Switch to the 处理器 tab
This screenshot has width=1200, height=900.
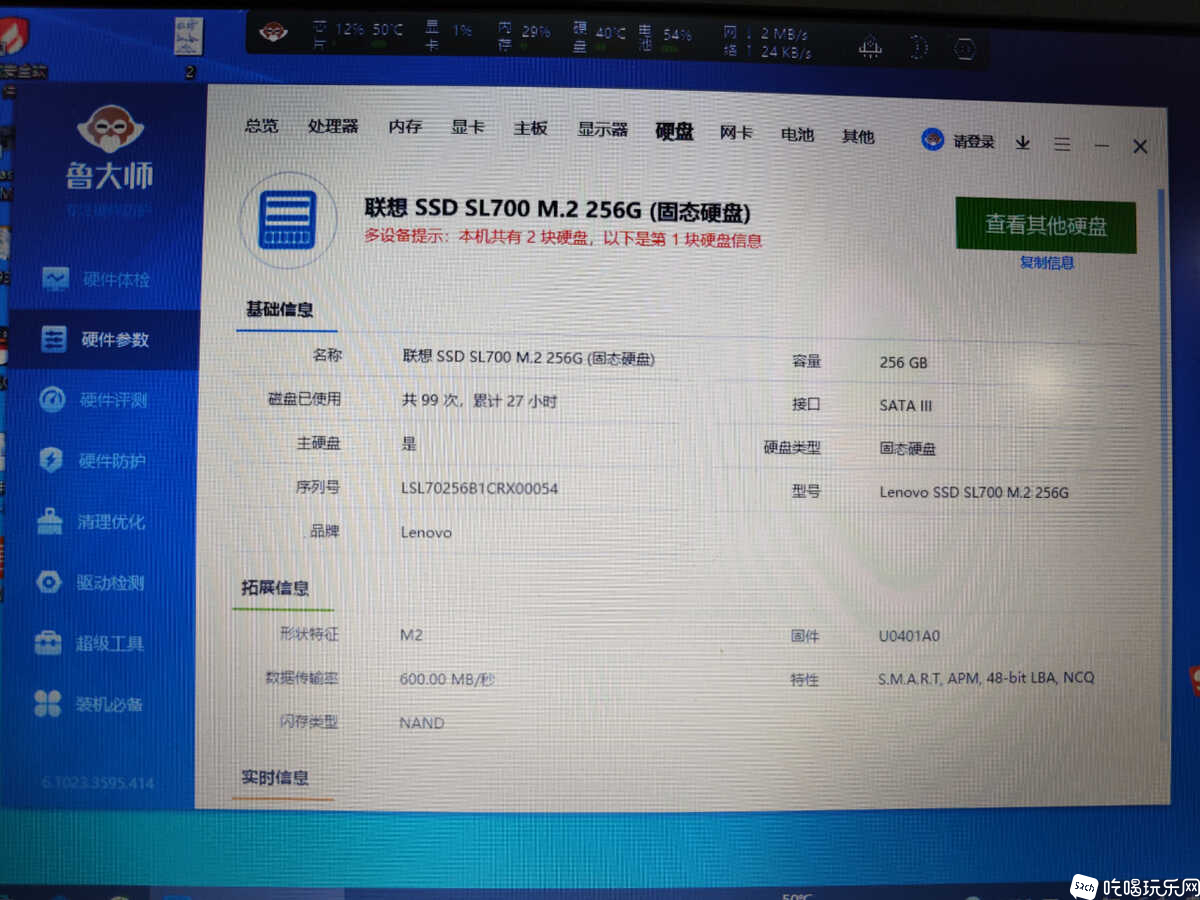pos(333,127)
